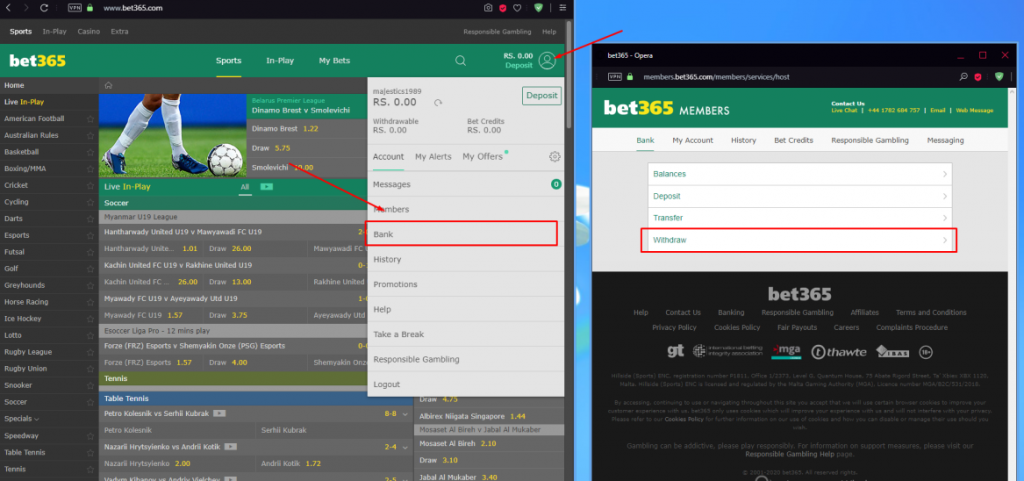Image resolution: width=1024 pixels, height=481 pixels.
Task: Open the Messaging members tab
Action: pyautogui.click(x=945, y=140)
